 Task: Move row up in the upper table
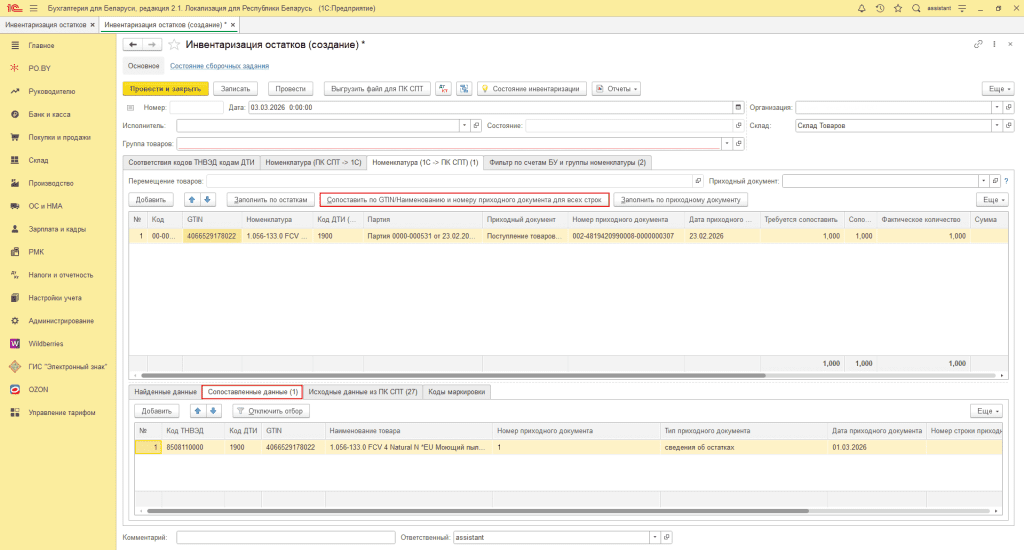coord(194,199)
